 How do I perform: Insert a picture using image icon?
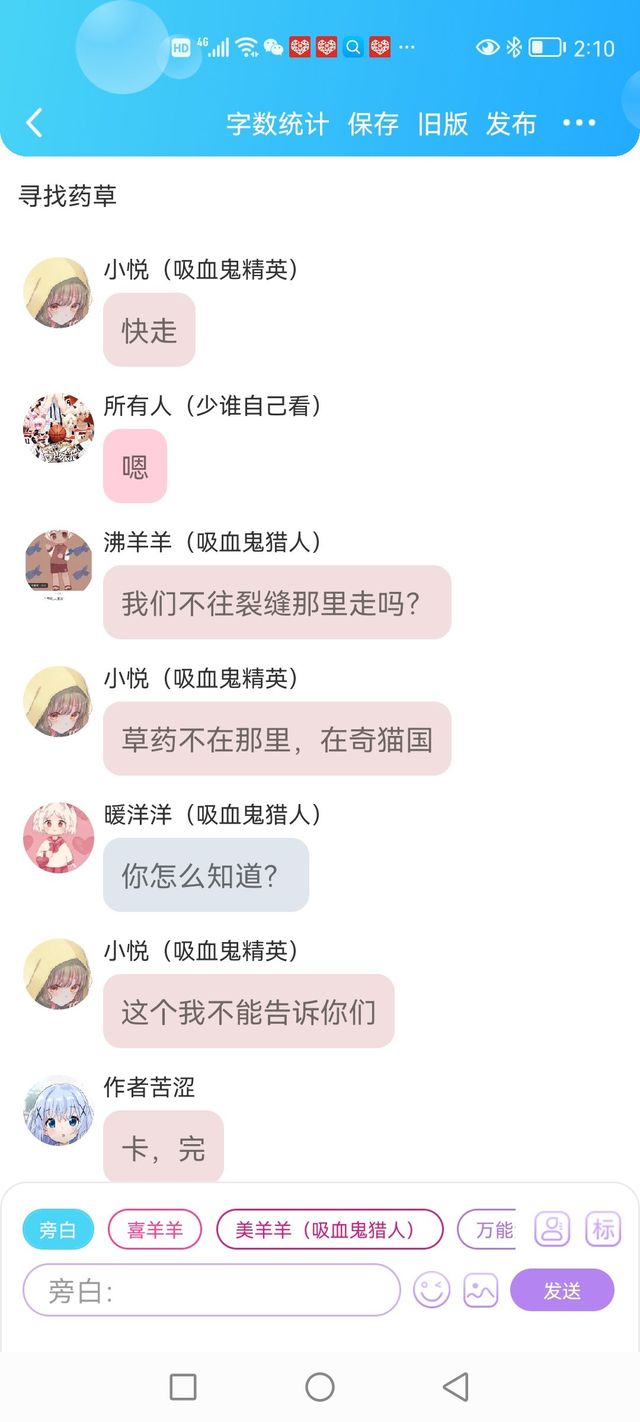[481, 1290]
